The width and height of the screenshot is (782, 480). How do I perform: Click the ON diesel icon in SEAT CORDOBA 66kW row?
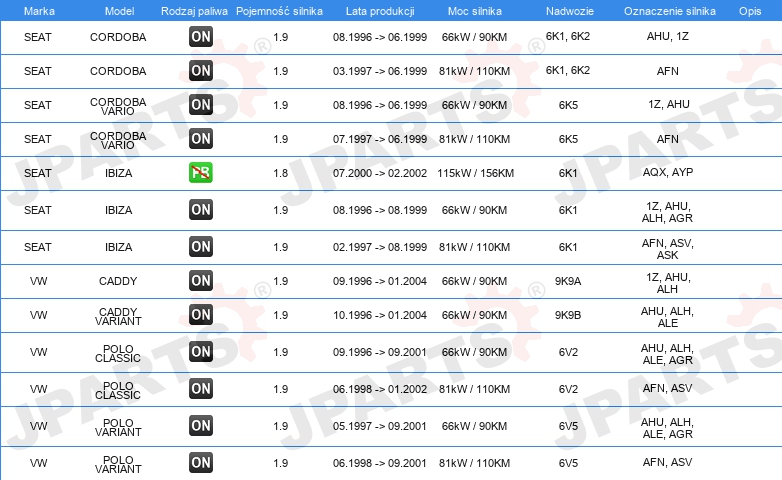pyautogui.click(x=201, y=36)
